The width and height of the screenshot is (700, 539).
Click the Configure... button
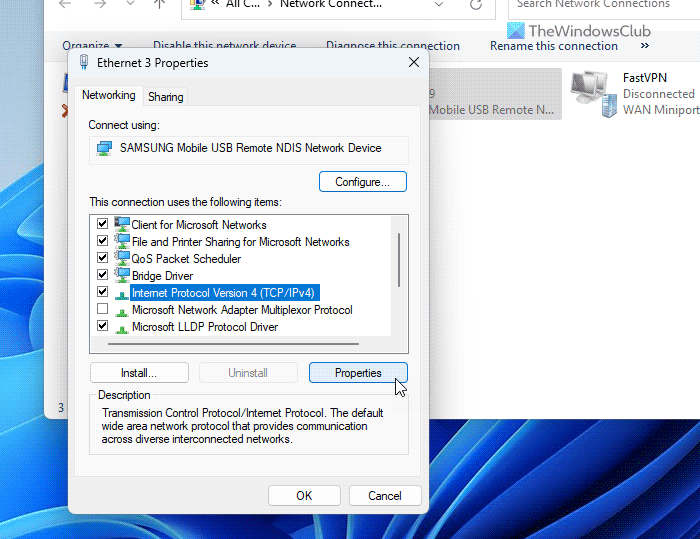[x=362, y=182]
